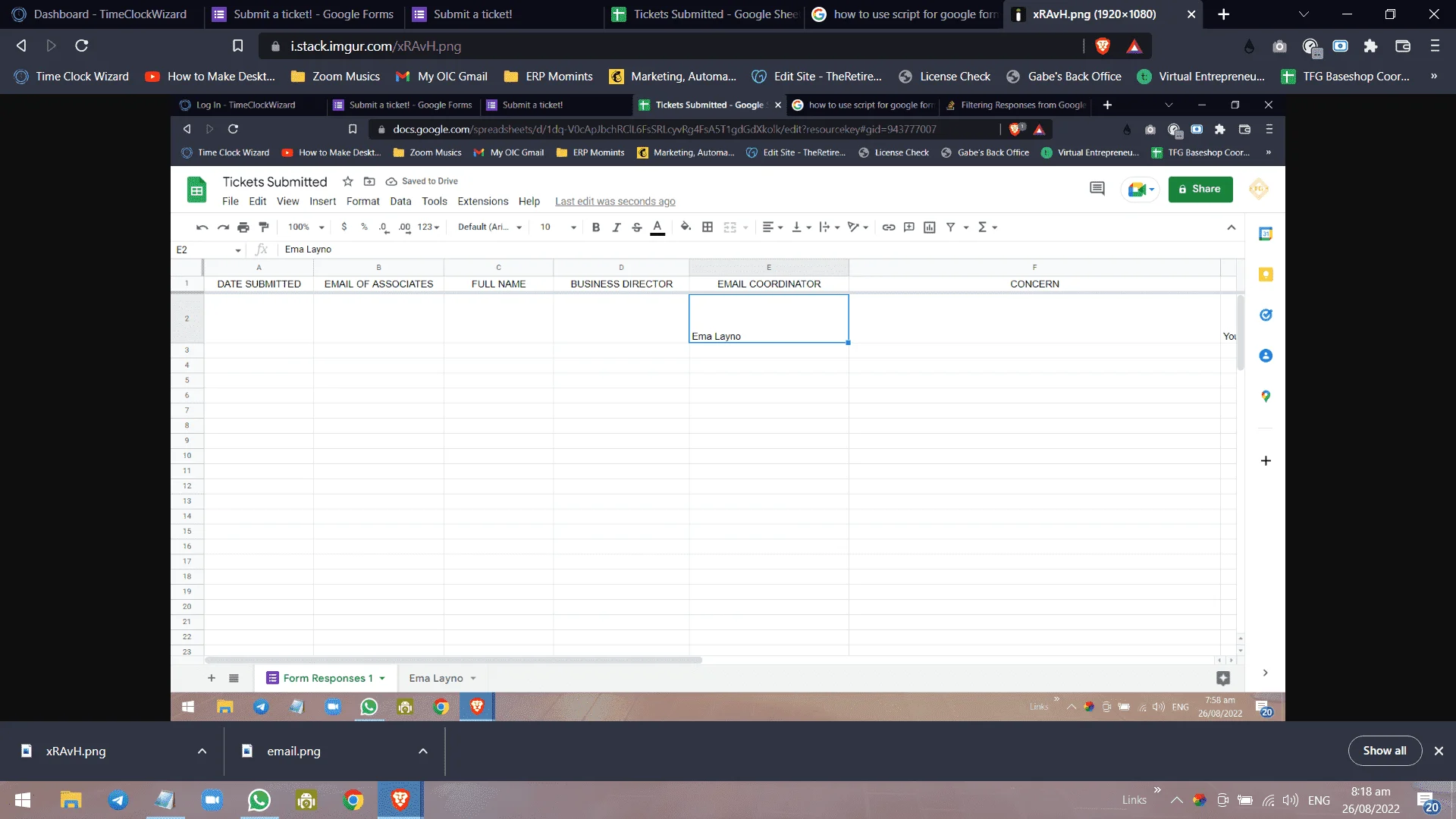Close the downloads bar with the X

tap(1439, 752)
